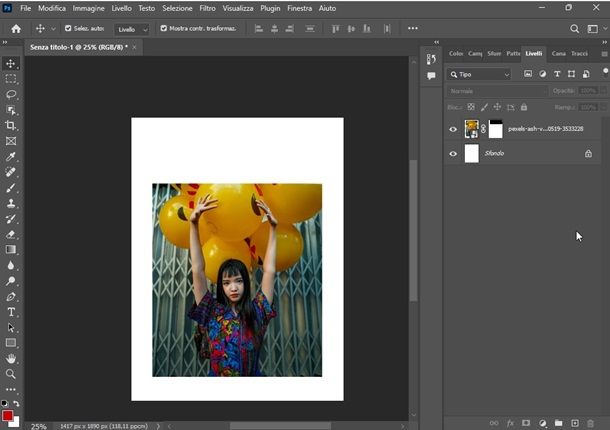Toggle shape layer filter icon
The width and height of the screenshot is (610, 430).
[x=571, y=74]
